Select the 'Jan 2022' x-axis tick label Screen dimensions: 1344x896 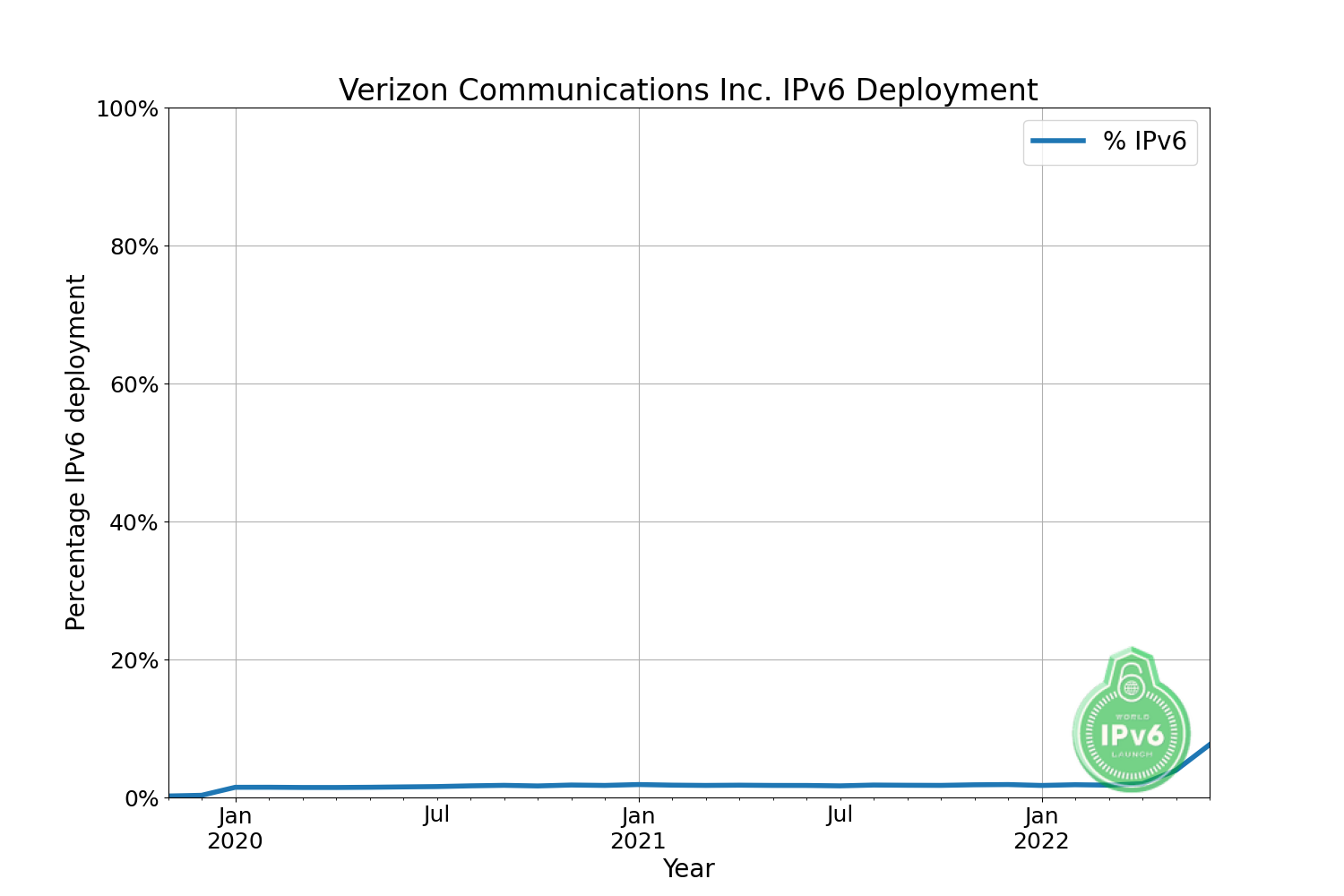[x=1041, y=829]
